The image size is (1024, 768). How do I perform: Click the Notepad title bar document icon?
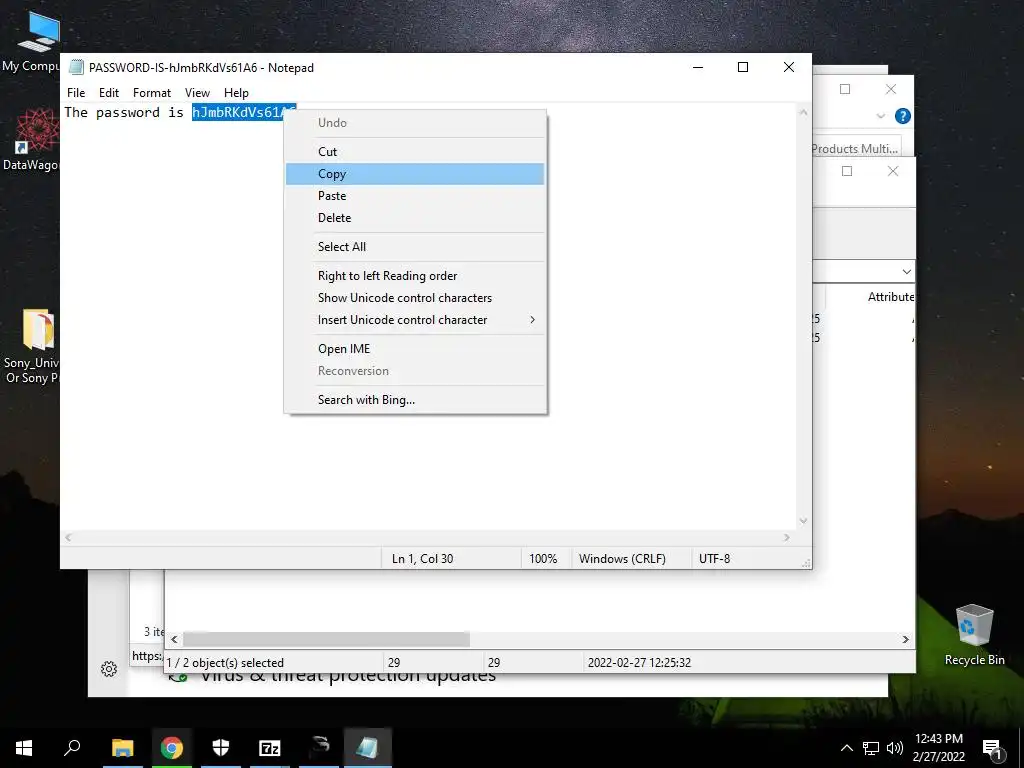pyautogui.click(x=76, y=67)
